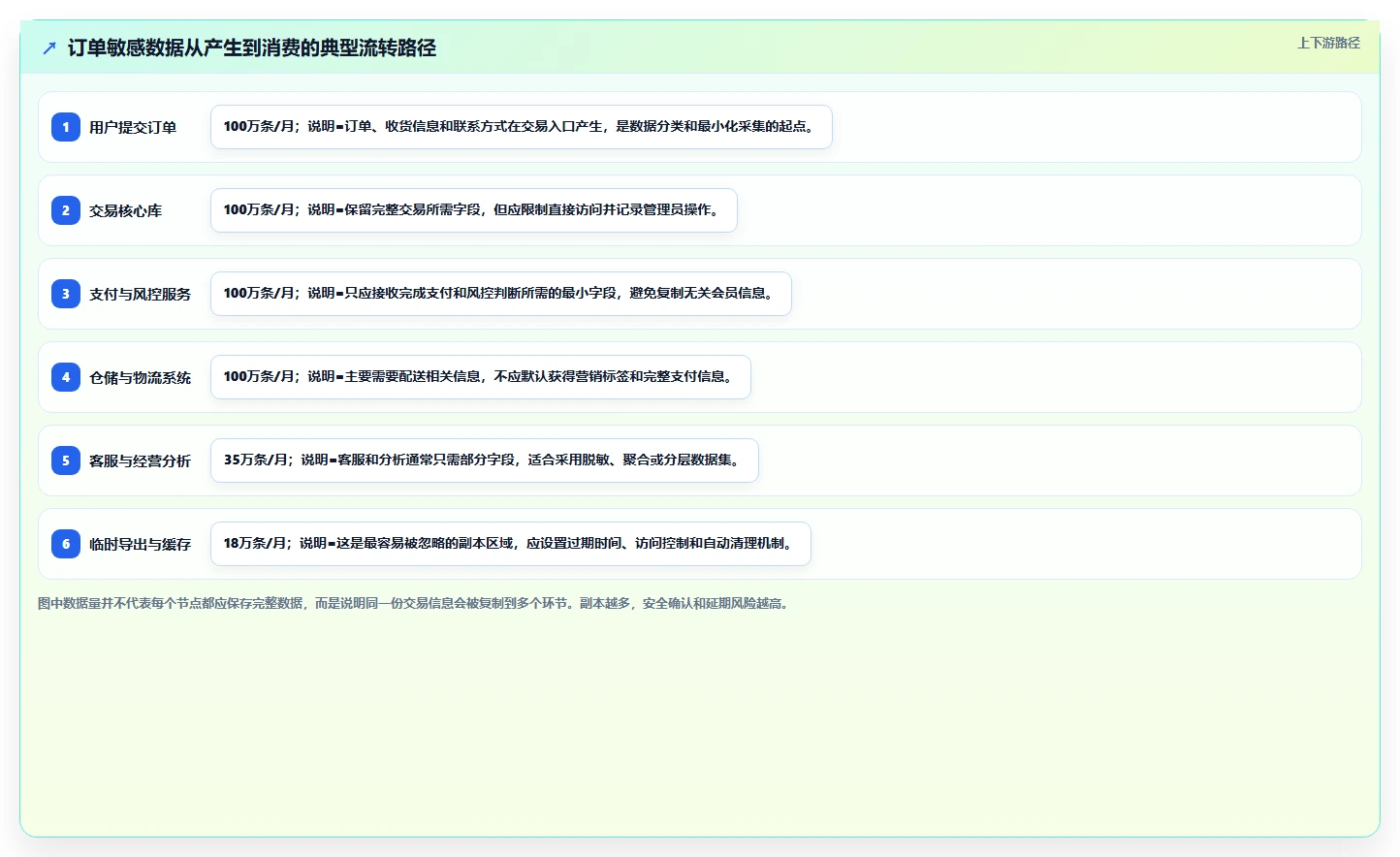Select step badge 5 for 客服与经营分析
Viewport: 1400px width, 857px height.
click(x=66, y=460)
